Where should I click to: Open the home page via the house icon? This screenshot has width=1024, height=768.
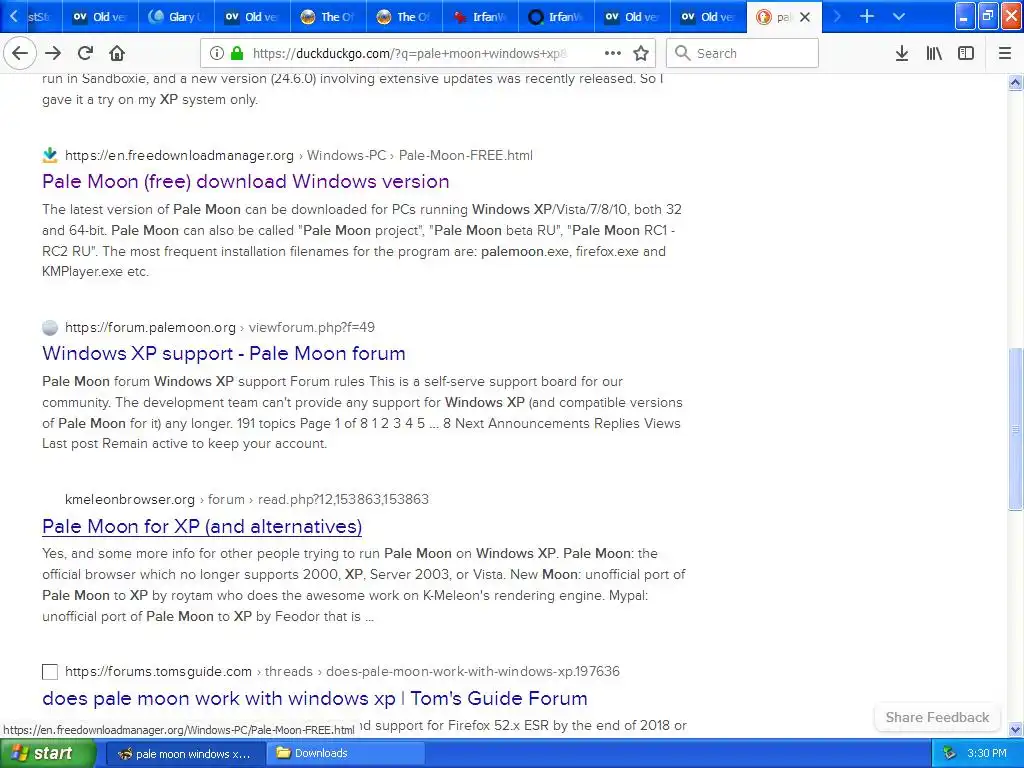click(117, 53)
